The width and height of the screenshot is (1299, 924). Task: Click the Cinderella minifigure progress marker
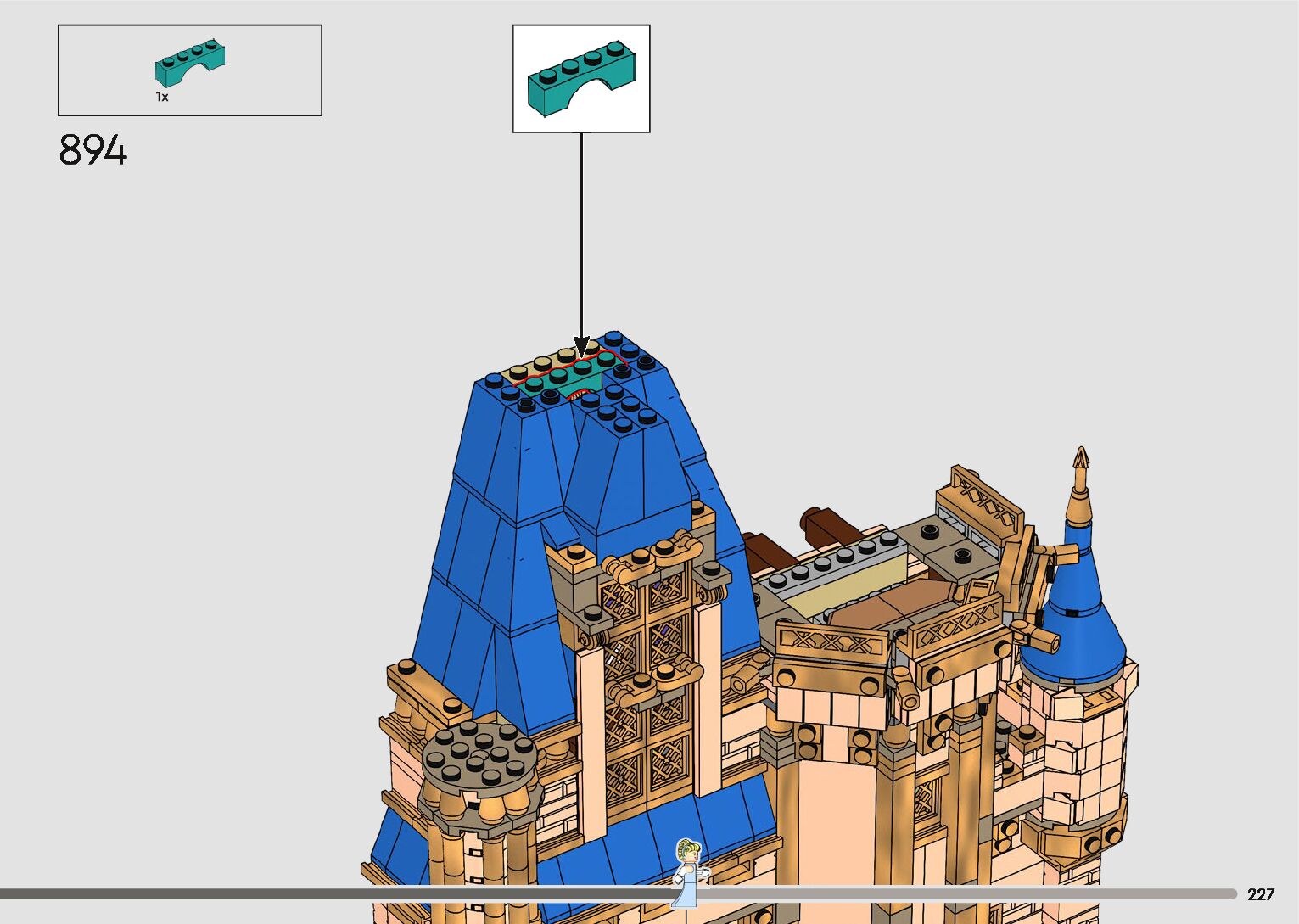[x=686, y=871]
